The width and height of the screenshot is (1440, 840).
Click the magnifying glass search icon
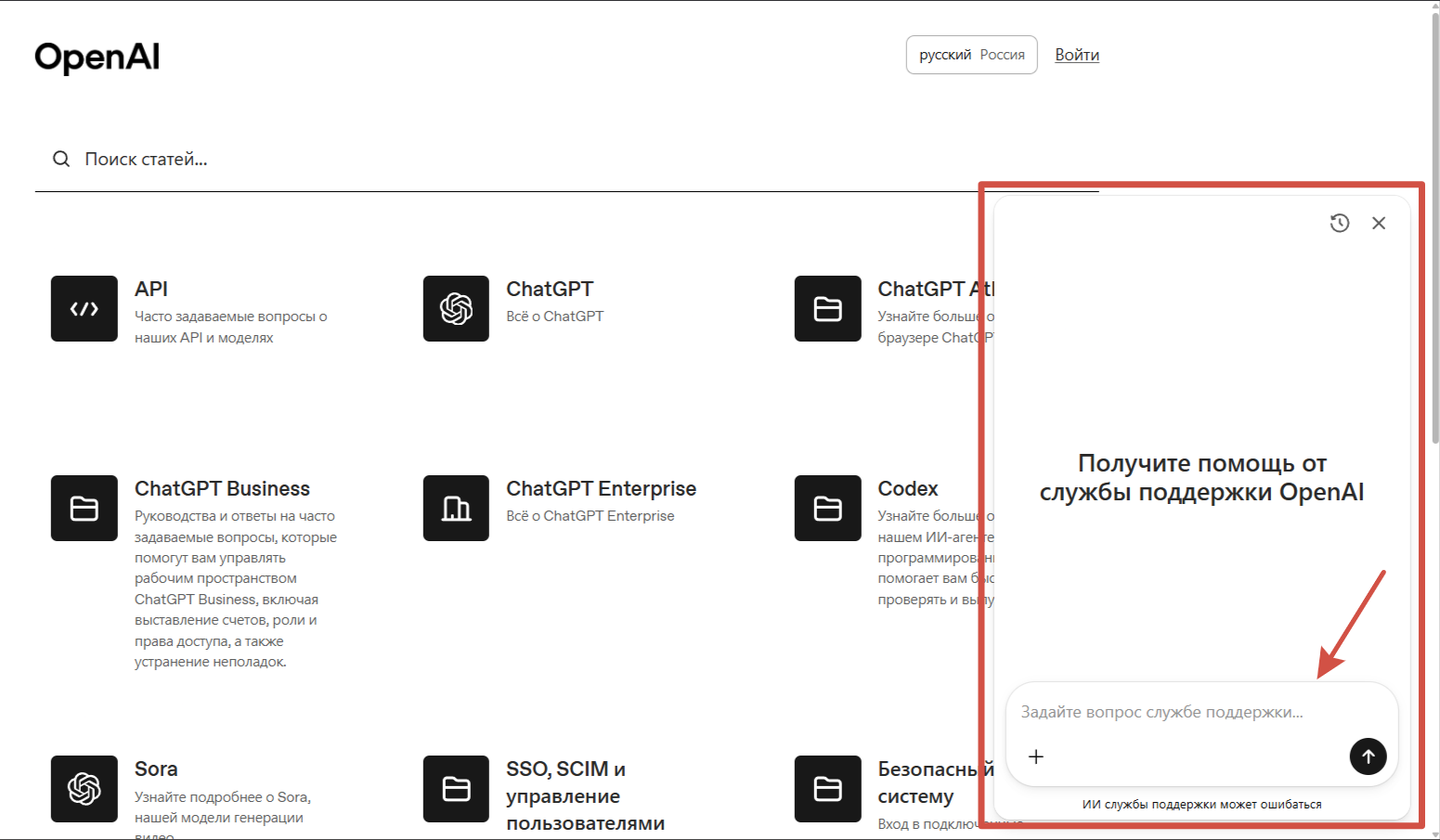[61, 159]
